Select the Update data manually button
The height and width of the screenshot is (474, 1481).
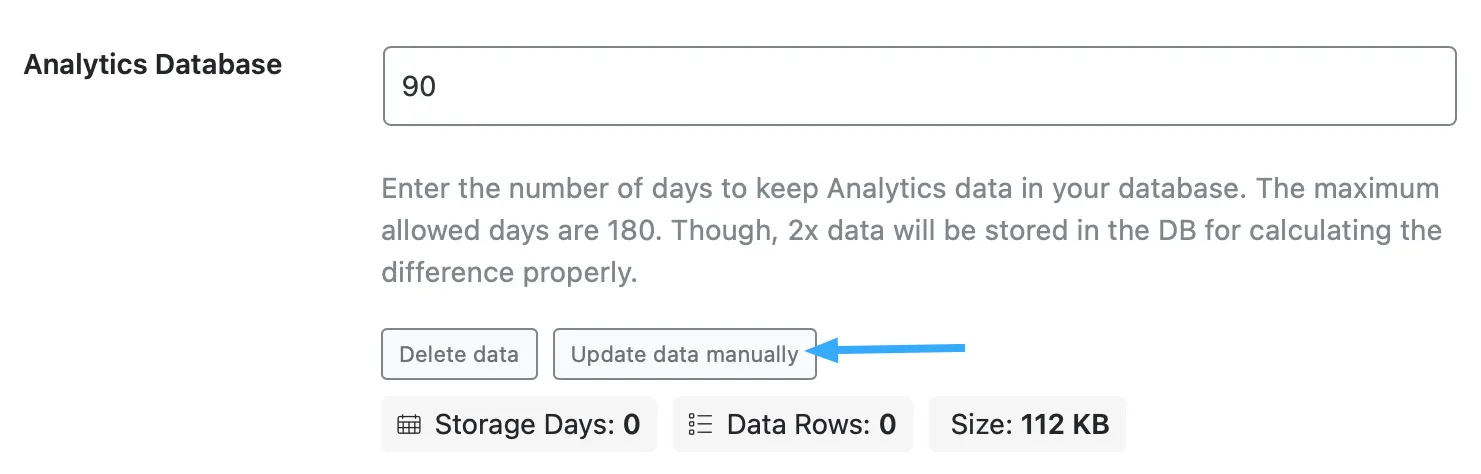pos(685,354)
